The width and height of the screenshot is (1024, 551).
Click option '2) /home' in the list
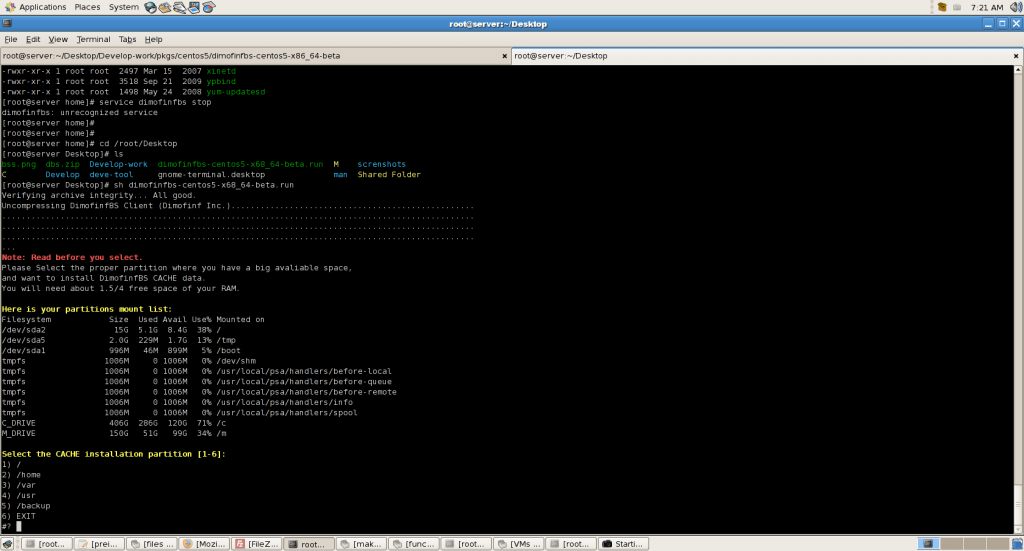click(21, 475)
